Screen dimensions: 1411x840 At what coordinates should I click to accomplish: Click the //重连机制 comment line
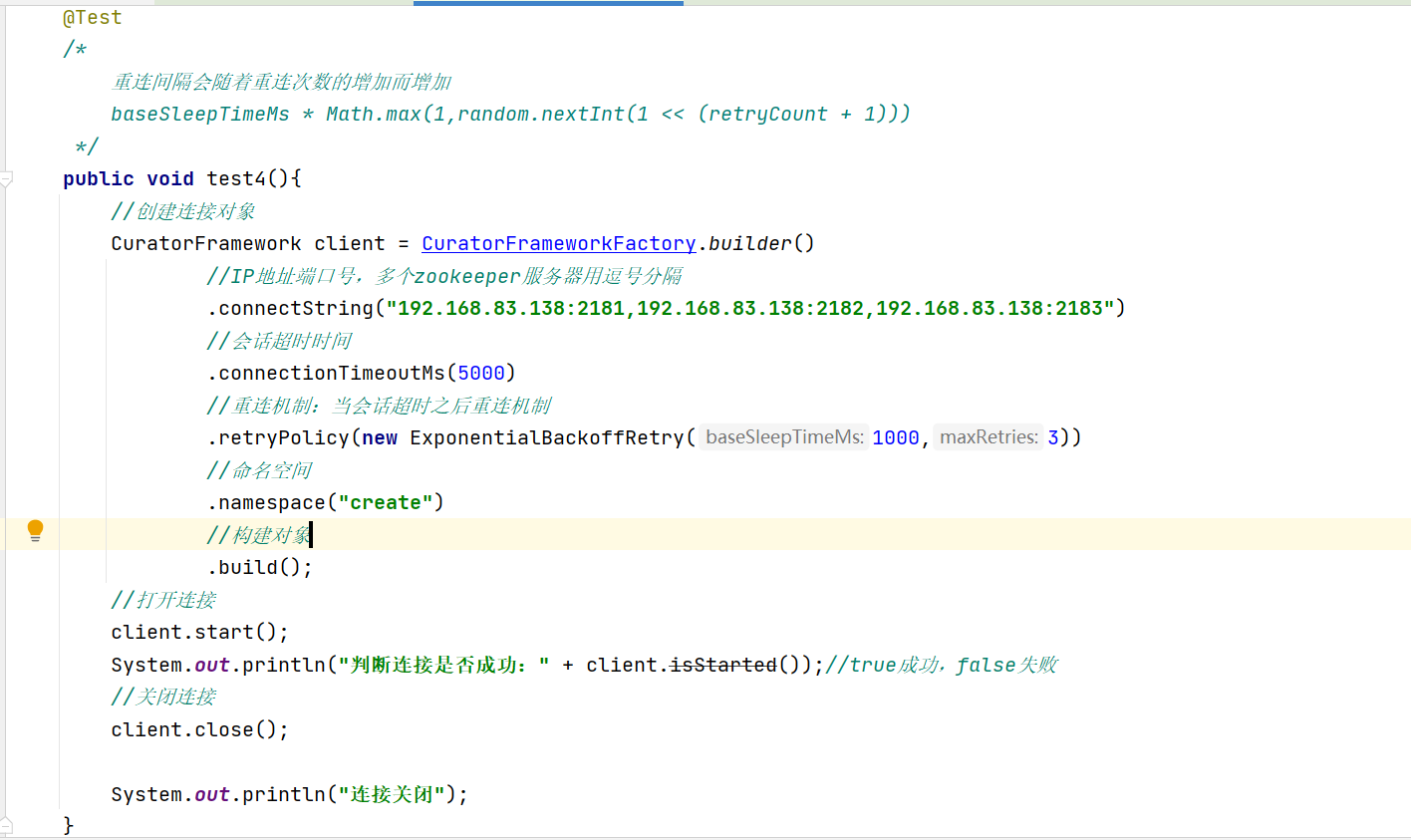pyautogui.click(x=379, y=406)
